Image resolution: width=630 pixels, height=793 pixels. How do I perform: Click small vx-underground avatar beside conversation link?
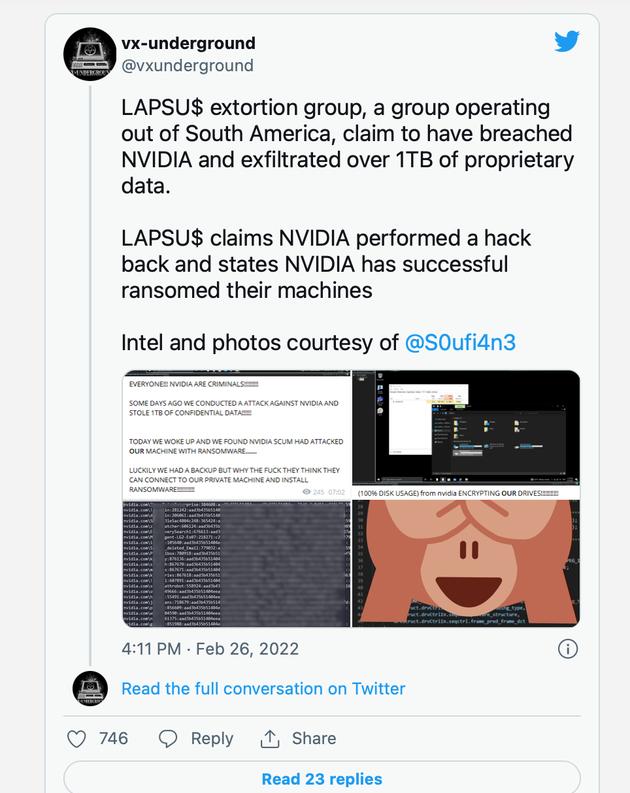(x=90, y=688)
